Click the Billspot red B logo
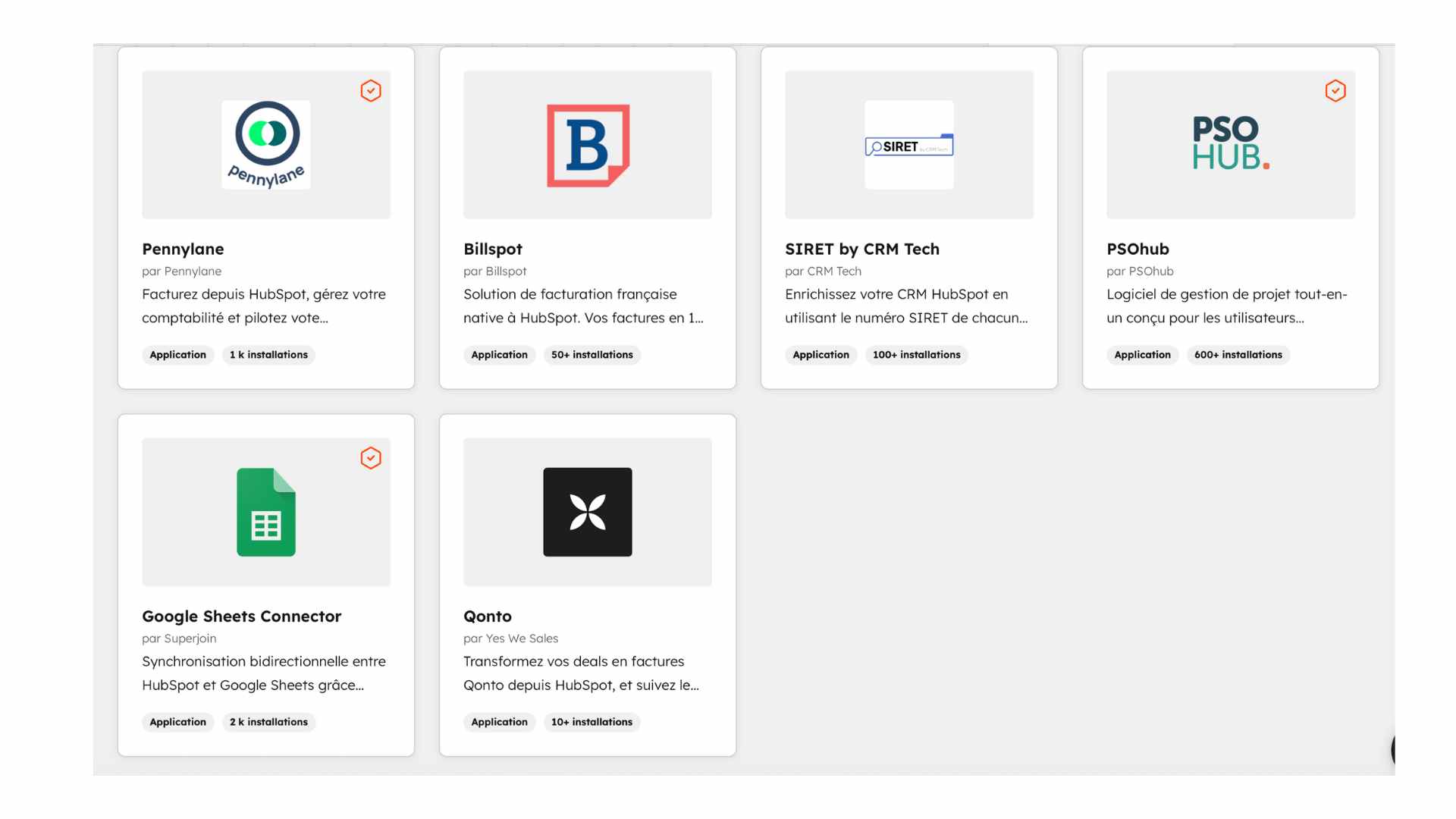This screenshot has height=819, width=1456. click(x=588, y=145)
